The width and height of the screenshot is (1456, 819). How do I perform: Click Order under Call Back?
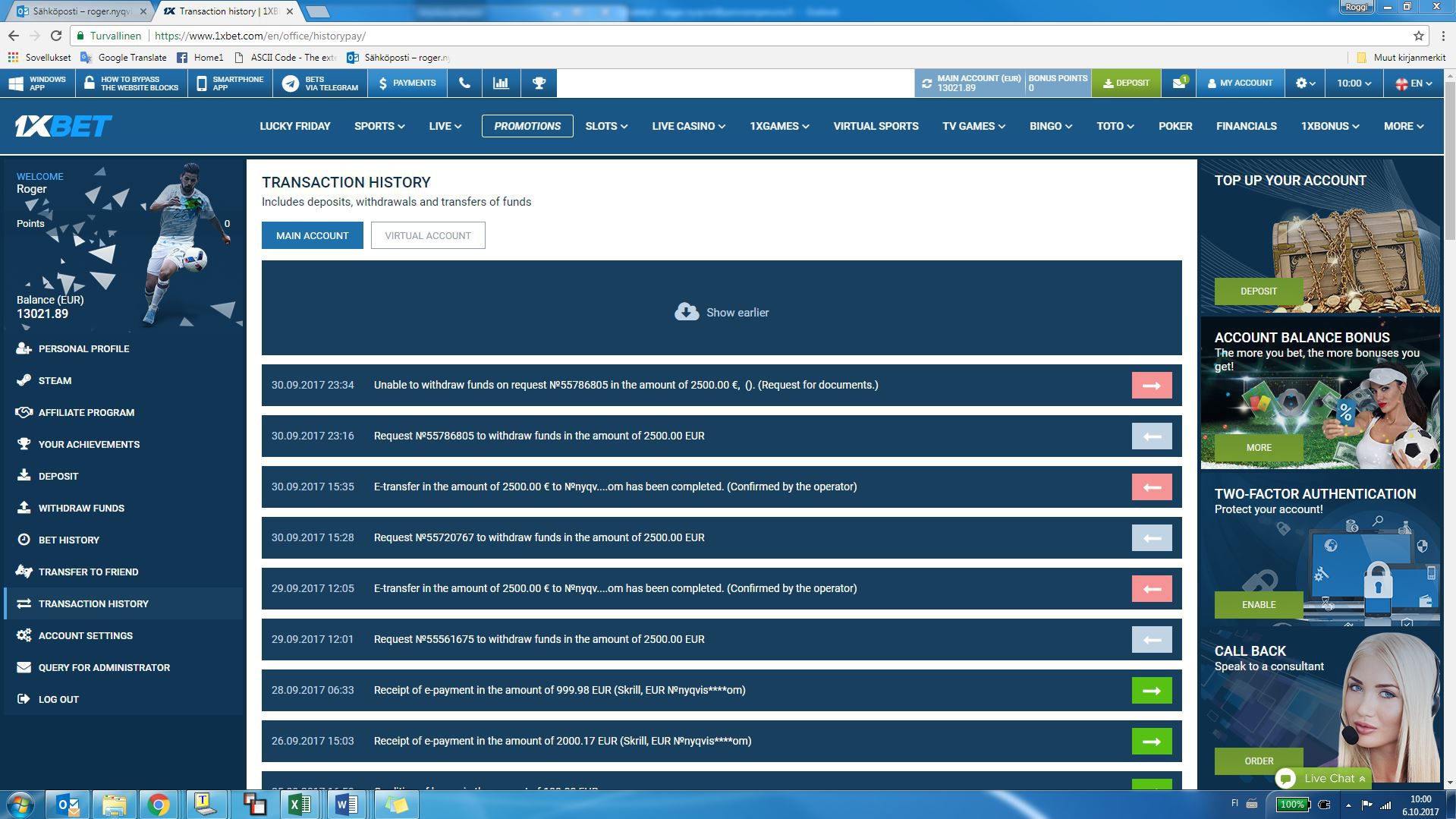tap(1259, 761)
